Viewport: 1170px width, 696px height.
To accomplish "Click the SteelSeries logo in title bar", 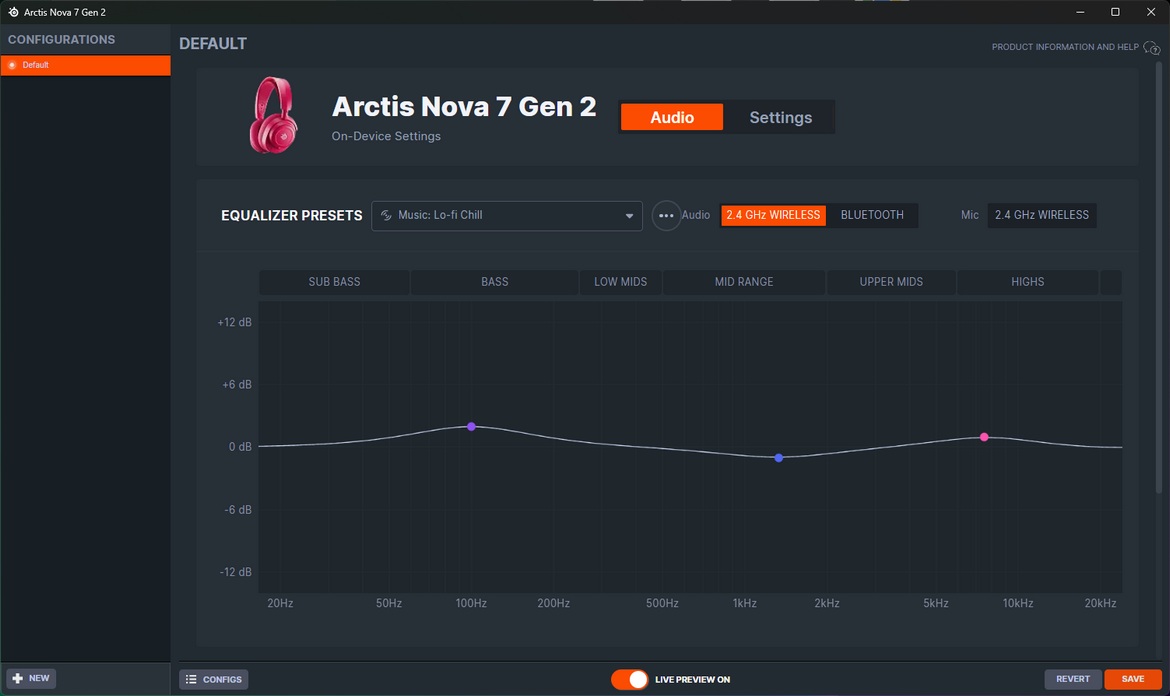I will (x=13, y=12).
